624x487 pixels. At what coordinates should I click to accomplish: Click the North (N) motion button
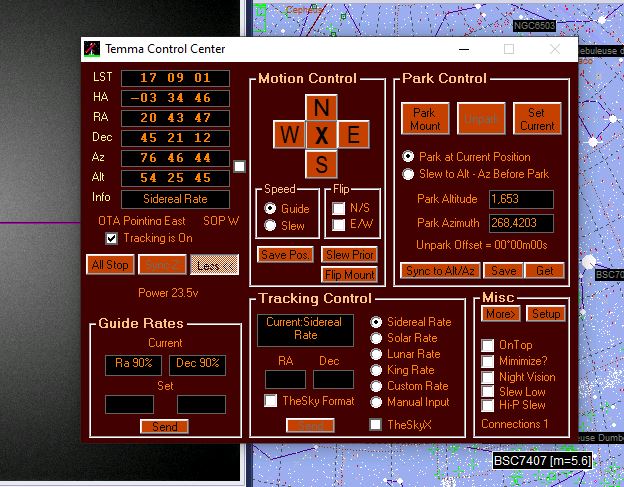tap(320, 107)
